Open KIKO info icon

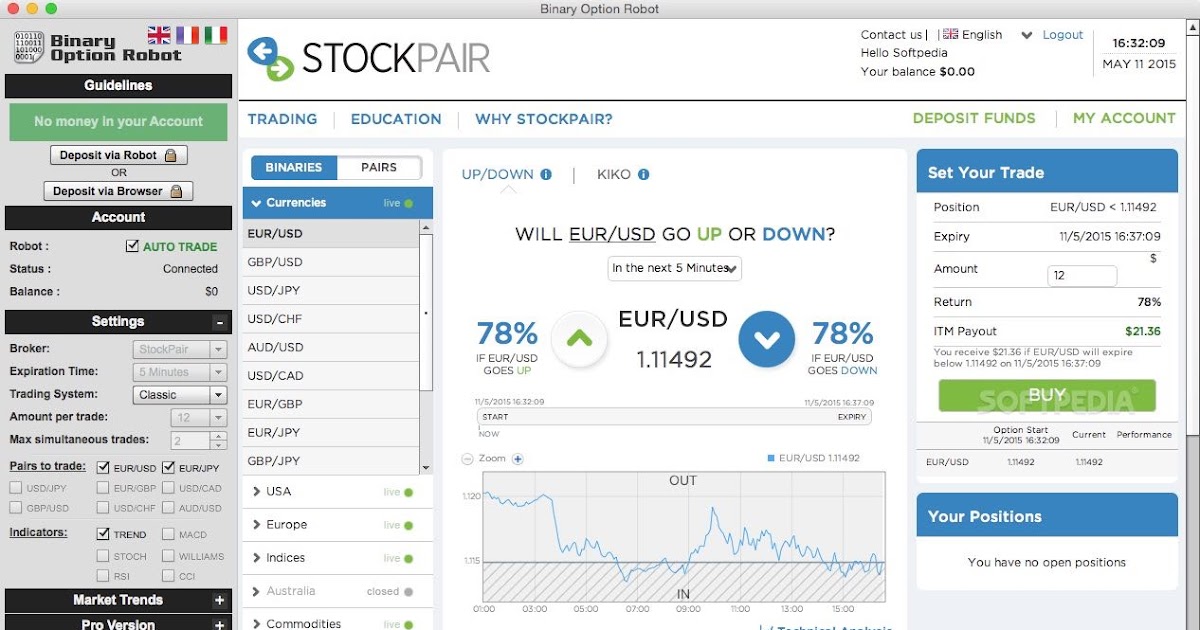tap(643, 174)
